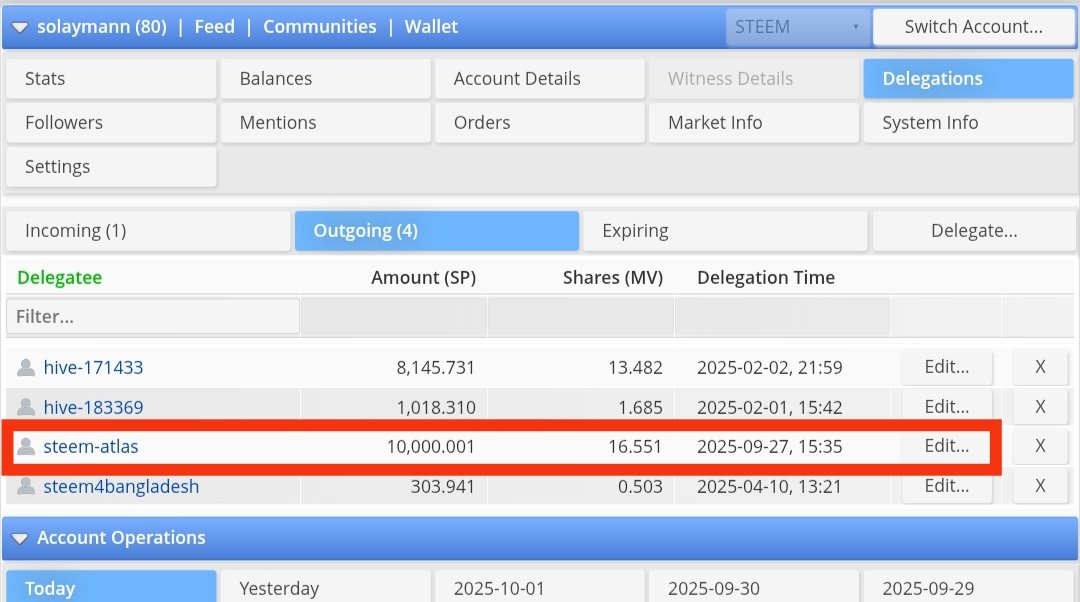This screenshot has width=1080, height=602.
Task: Select the Yesterday operations filter
Action: [325, 588]
